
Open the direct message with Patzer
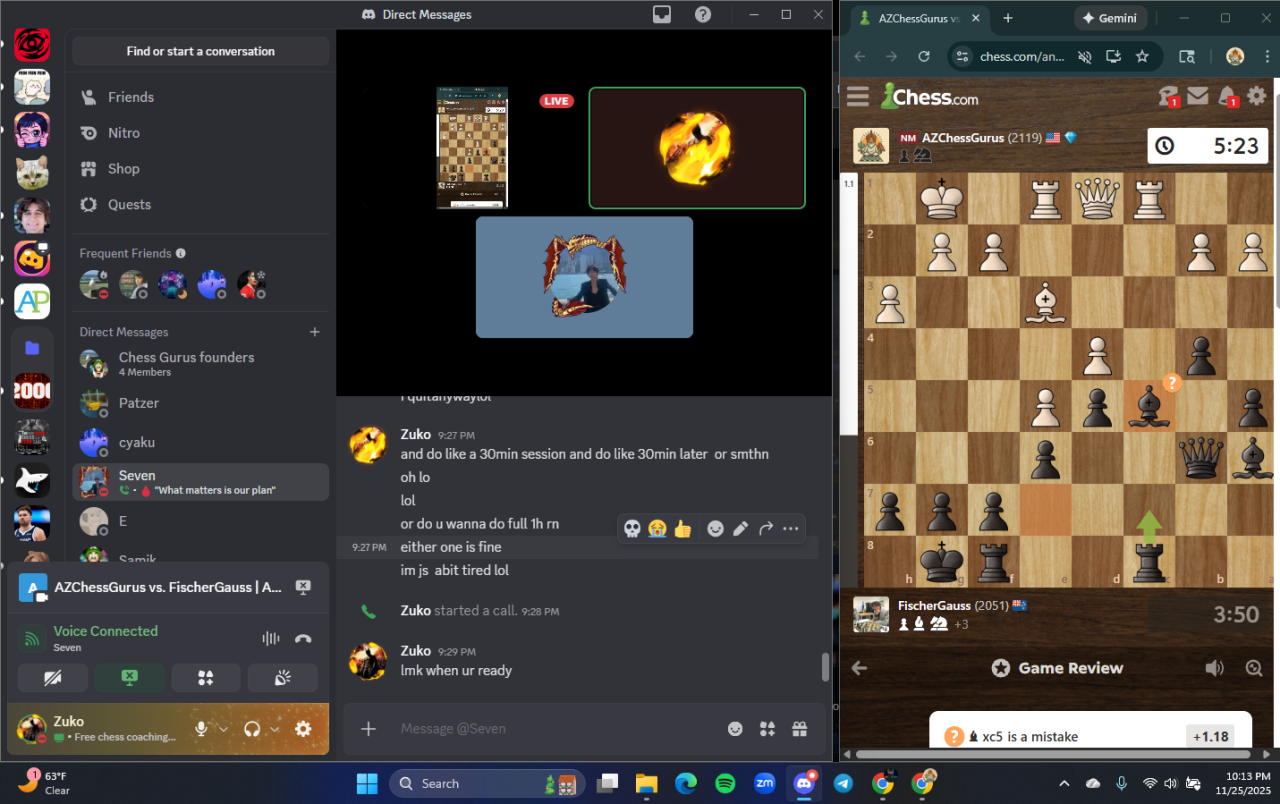coord(200,403)
